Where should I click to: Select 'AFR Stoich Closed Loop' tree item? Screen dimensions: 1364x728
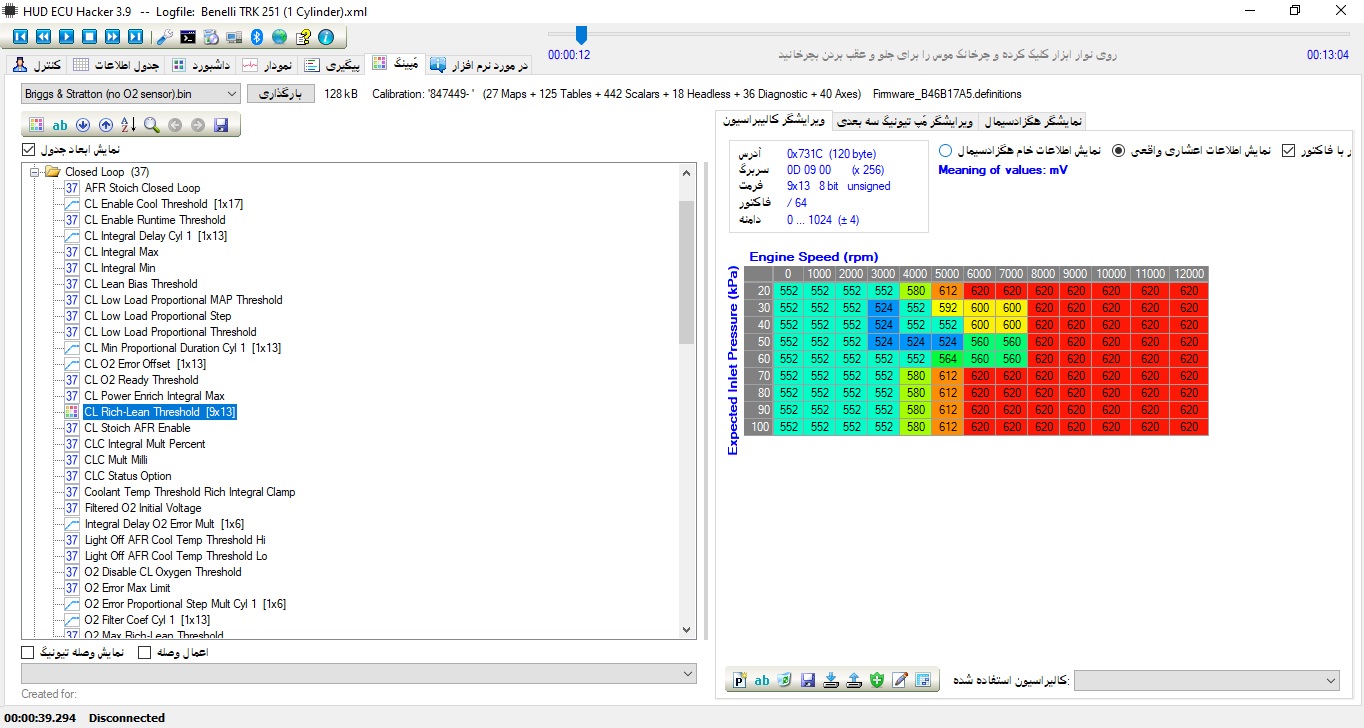point(142,188)
